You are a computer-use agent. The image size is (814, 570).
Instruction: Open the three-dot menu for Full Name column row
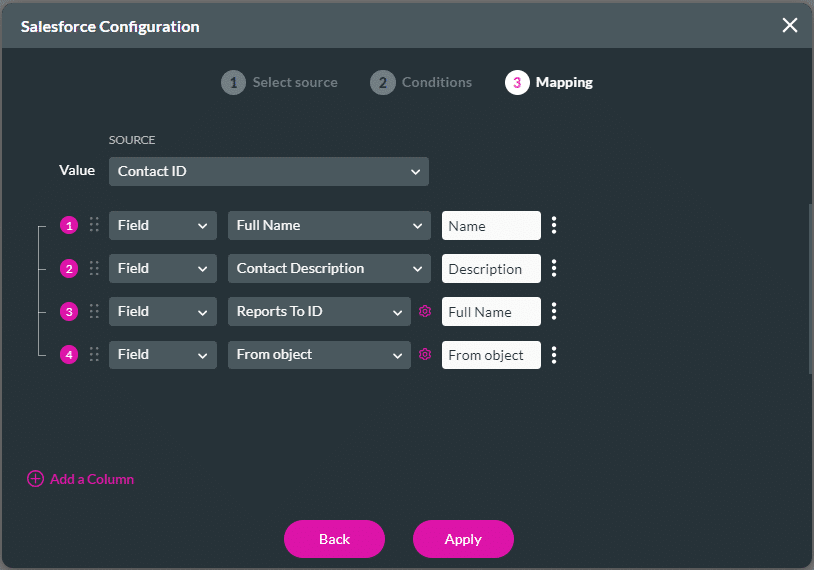click(x=554, y=311)
